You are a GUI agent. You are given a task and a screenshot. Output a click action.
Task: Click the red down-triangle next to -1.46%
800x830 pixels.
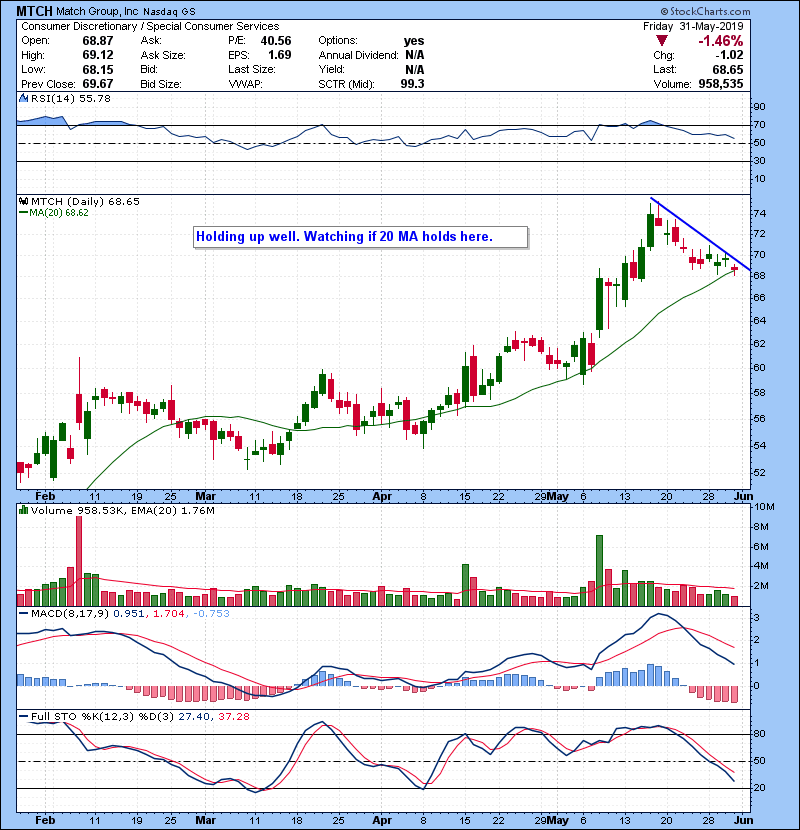(x=661, y=41)
